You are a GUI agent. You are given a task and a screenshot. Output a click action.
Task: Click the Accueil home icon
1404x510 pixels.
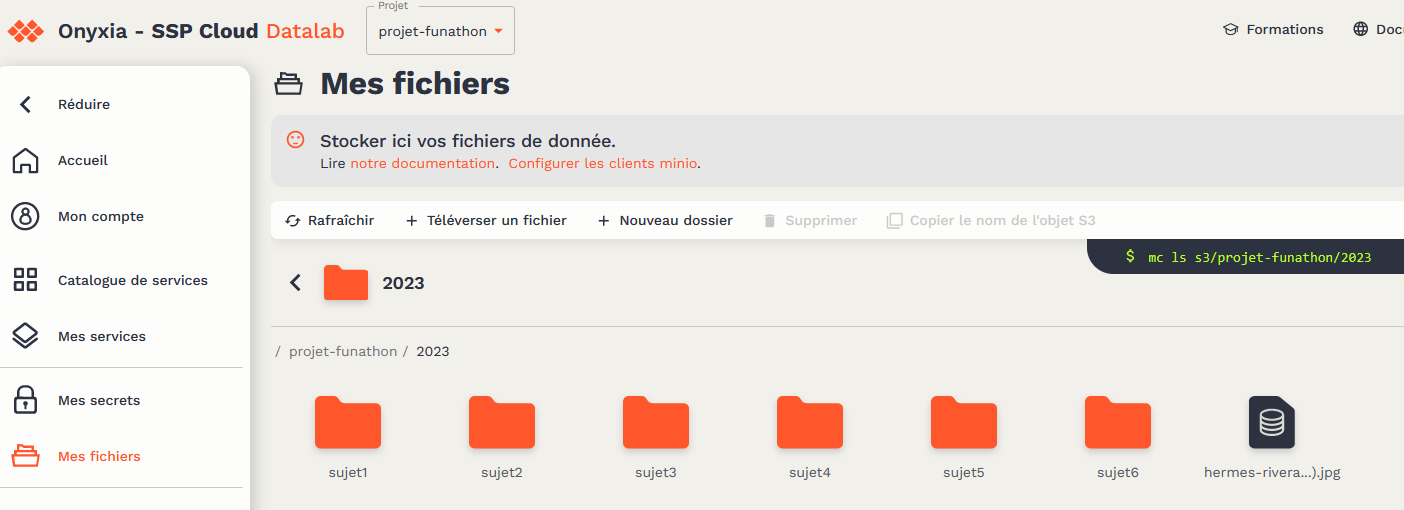click(x=25, y=161)
